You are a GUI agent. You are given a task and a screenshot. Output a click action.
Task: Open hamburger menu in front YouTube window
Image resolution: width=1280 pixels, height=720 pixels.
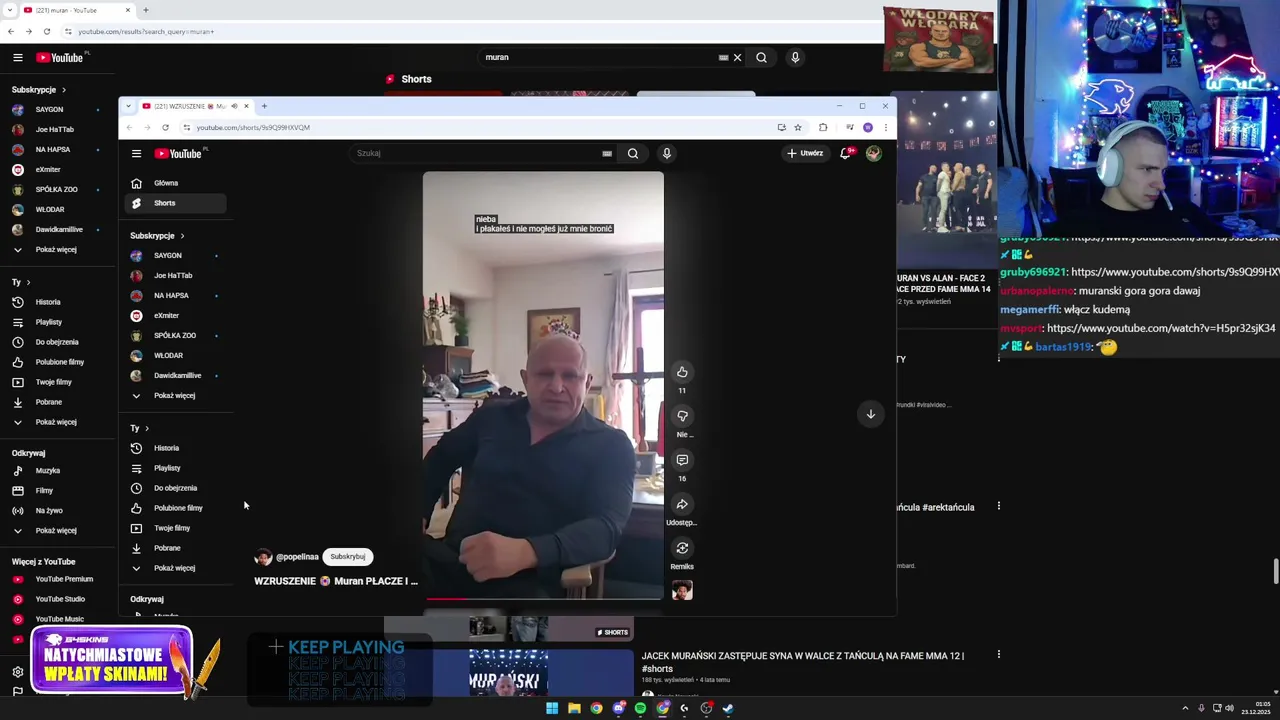point(136,153)
